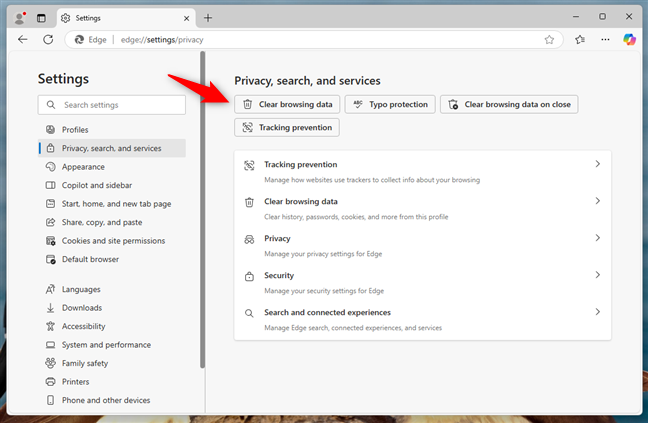The image size is (648, 423).
Task: Click the Tracking prevention shortcut button
Action: pos(287,128)
